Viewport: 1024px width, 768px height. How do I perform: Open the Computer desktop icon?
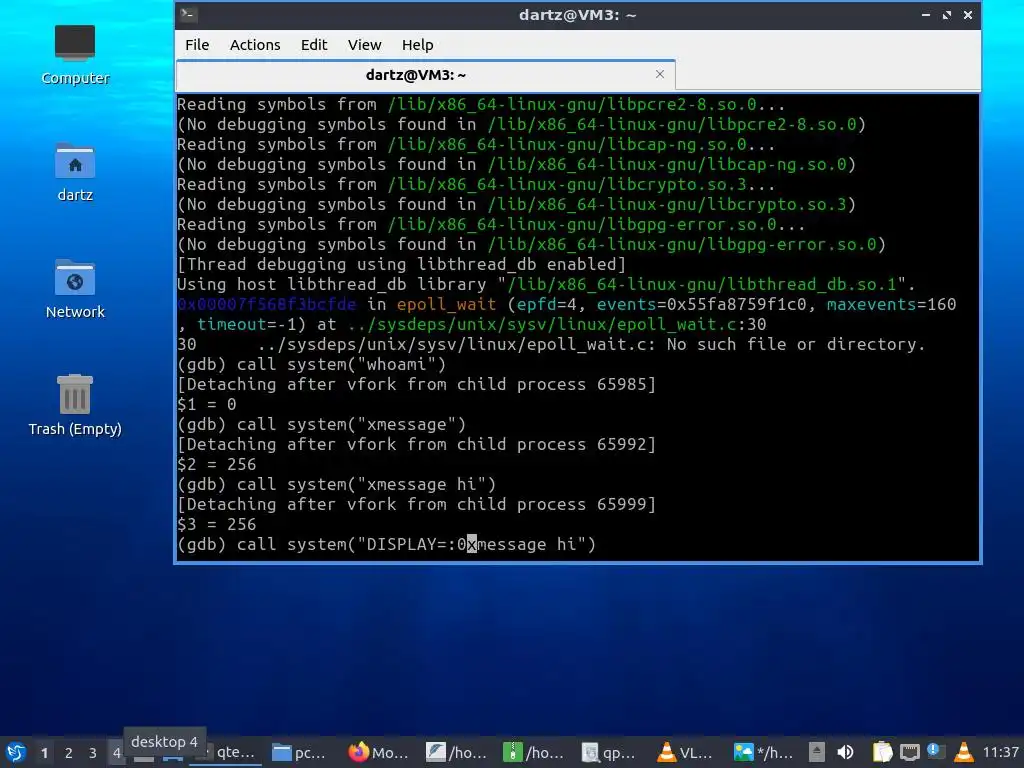75,55
